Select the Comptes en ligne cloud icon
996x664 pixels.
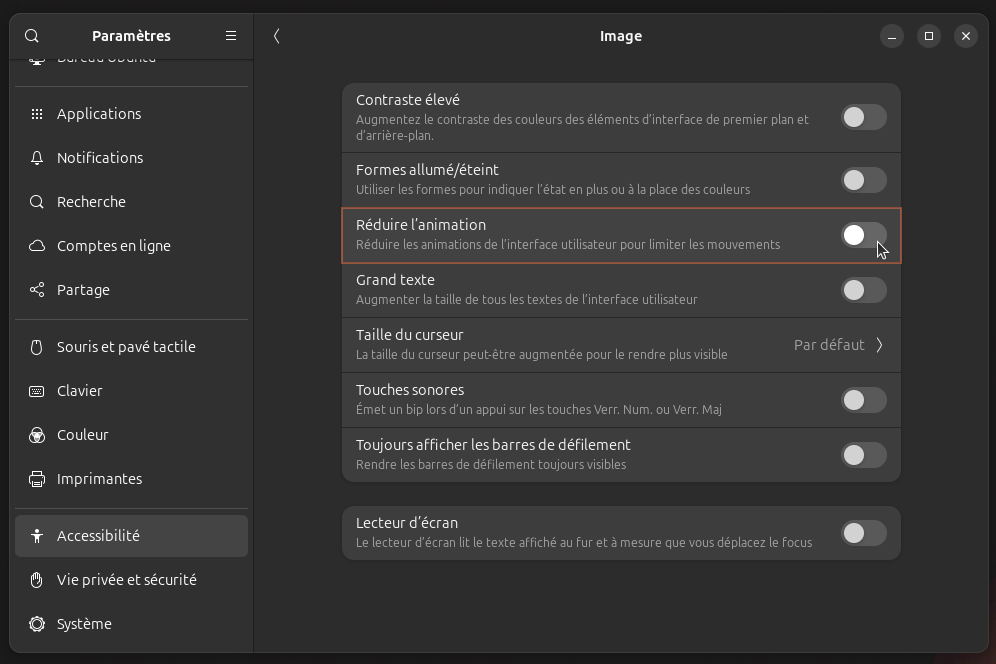[x=36, y=245]
